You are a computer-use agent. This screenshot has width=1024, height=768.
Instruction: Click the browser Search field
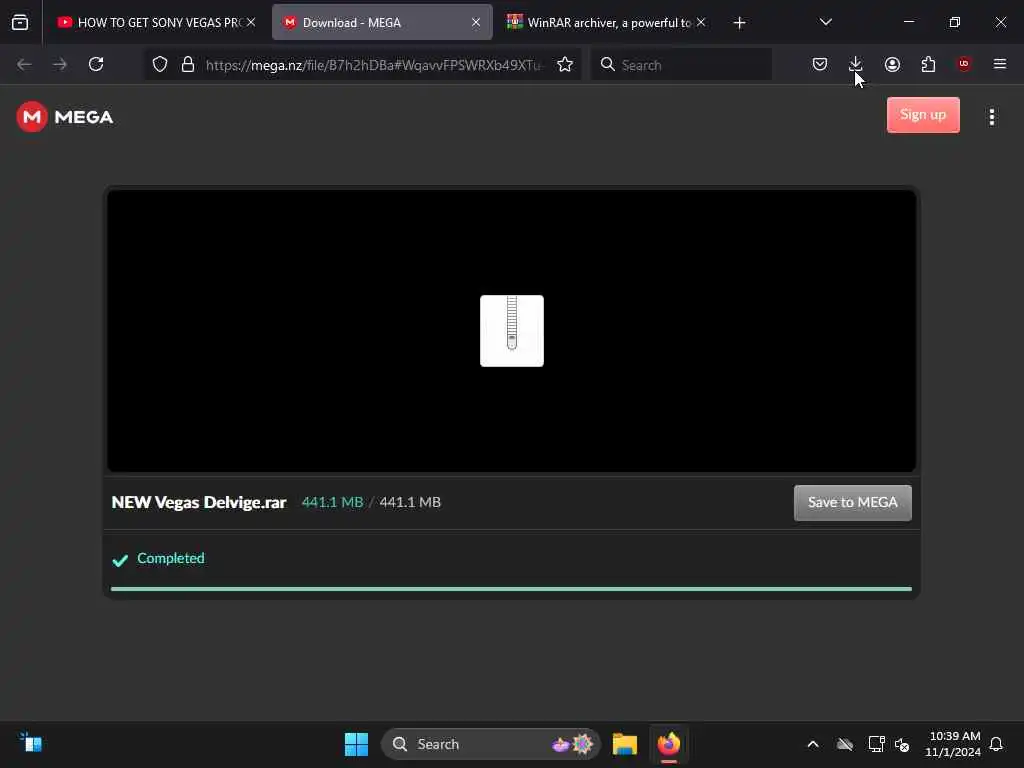[681, 65]
